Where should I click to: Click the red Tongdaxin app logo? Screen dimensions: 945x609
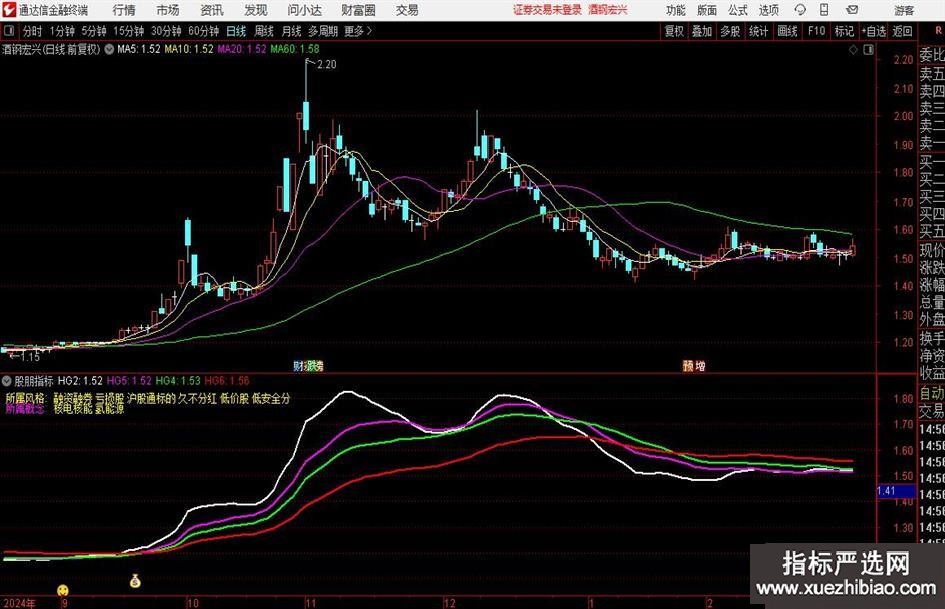9,10
